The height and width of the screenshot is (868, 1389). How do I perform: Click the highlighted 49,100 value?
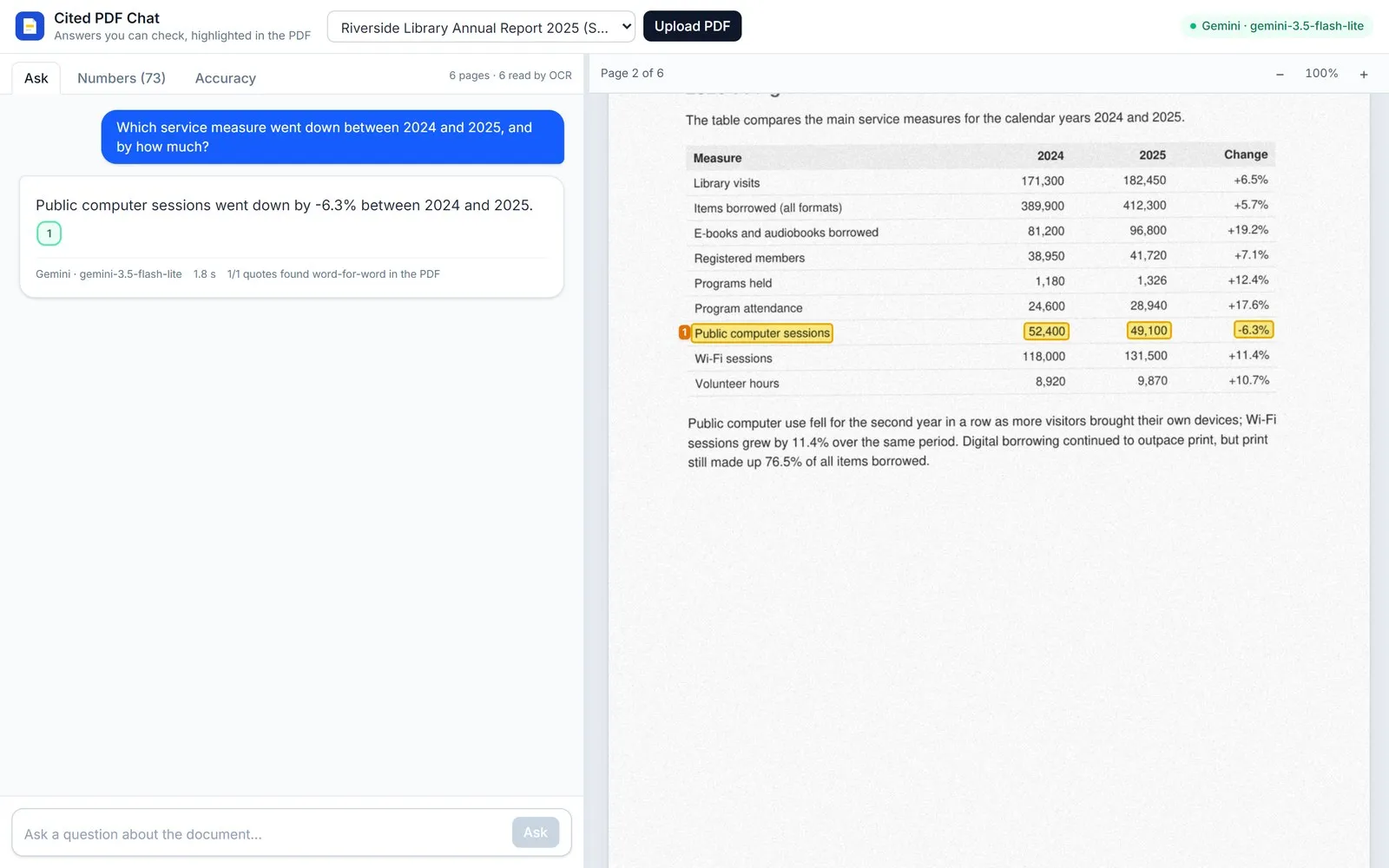[x=1149, y=331]
